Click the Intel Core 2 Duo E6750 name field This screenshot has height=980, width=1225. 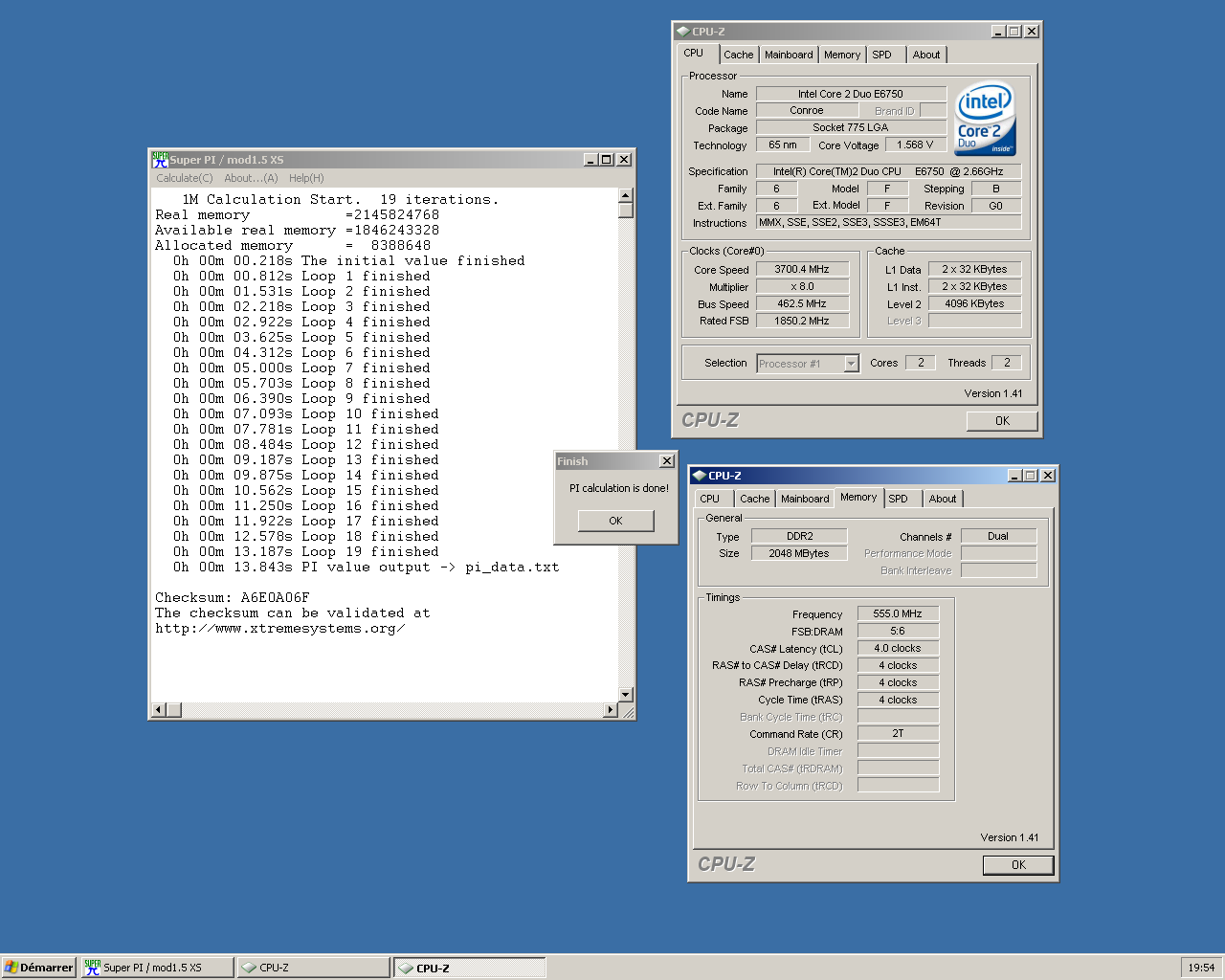click(x=851, y=94)
